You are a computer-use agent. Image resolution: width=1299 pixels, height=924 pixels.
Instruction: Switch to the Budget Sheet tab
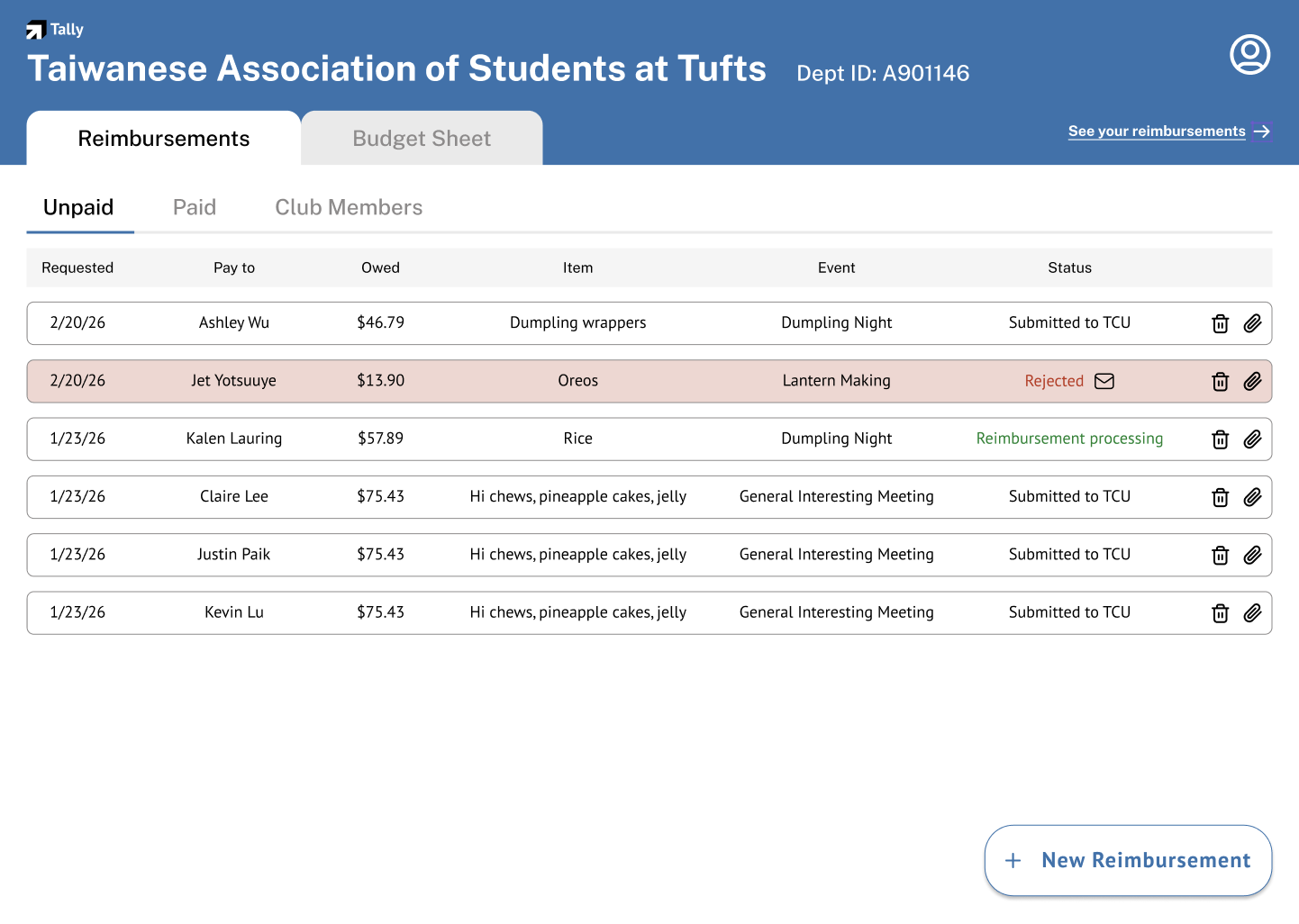422,139
